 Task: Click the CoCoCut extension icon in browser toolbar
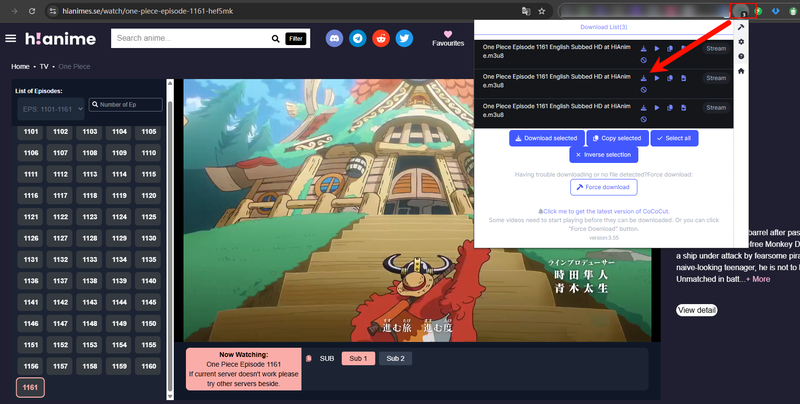[x=743, y=11]
